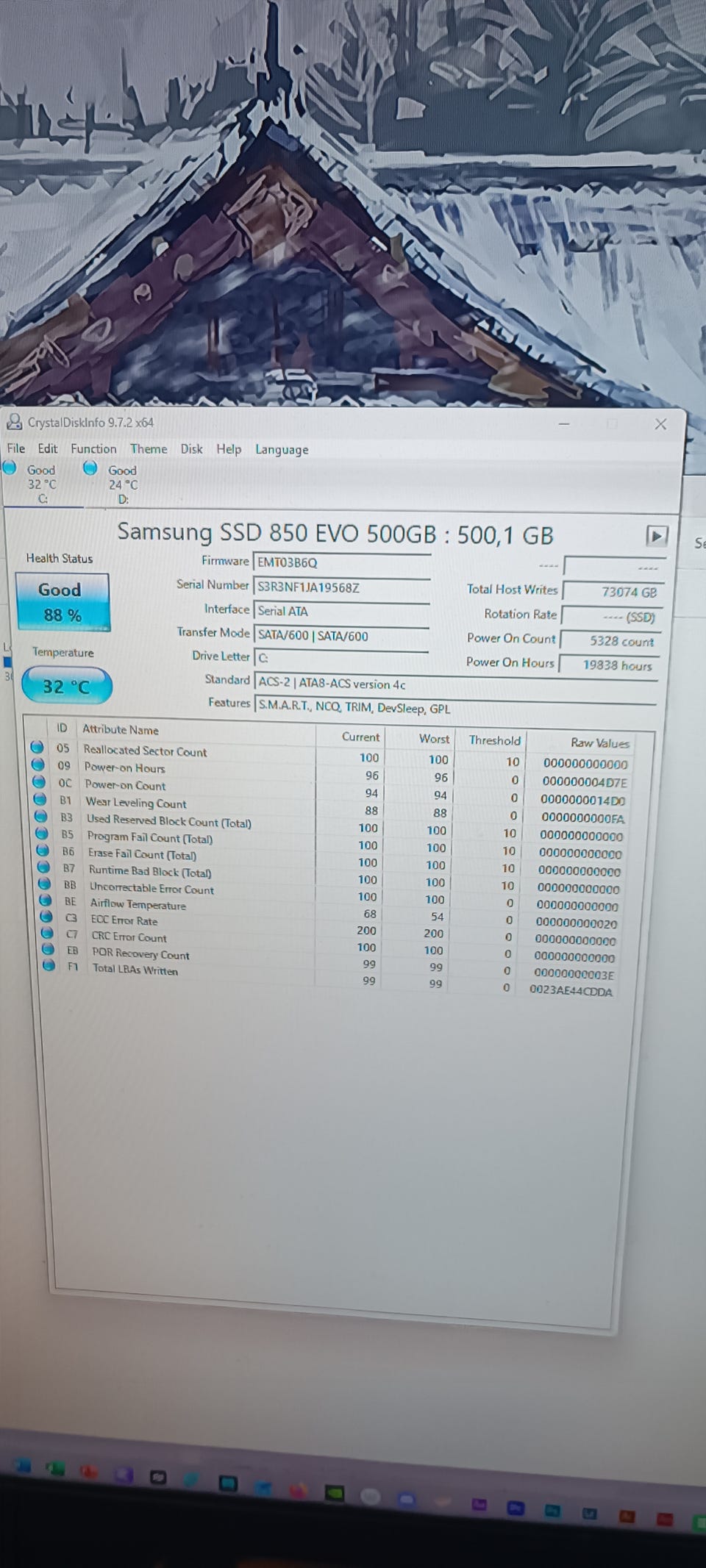The image size is (706, 1568).
Task: Click status circle for Wear Leveling Count
Action: [x=40, y=800]
